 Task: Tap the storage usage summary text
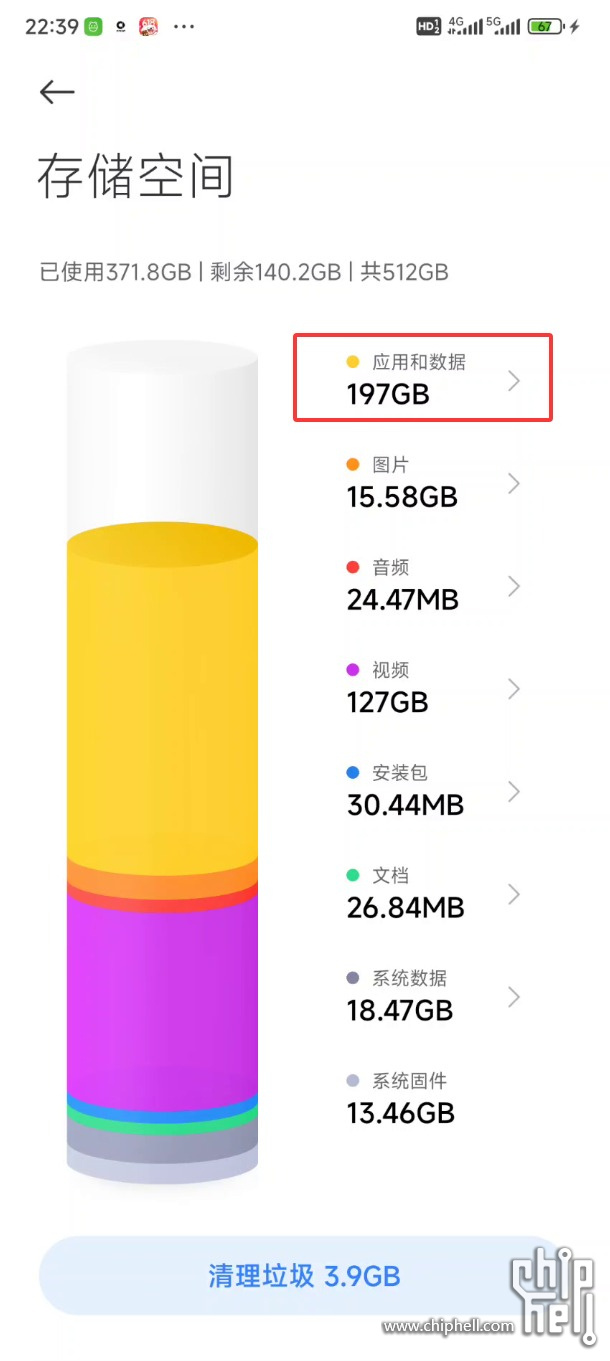point(243,271)
